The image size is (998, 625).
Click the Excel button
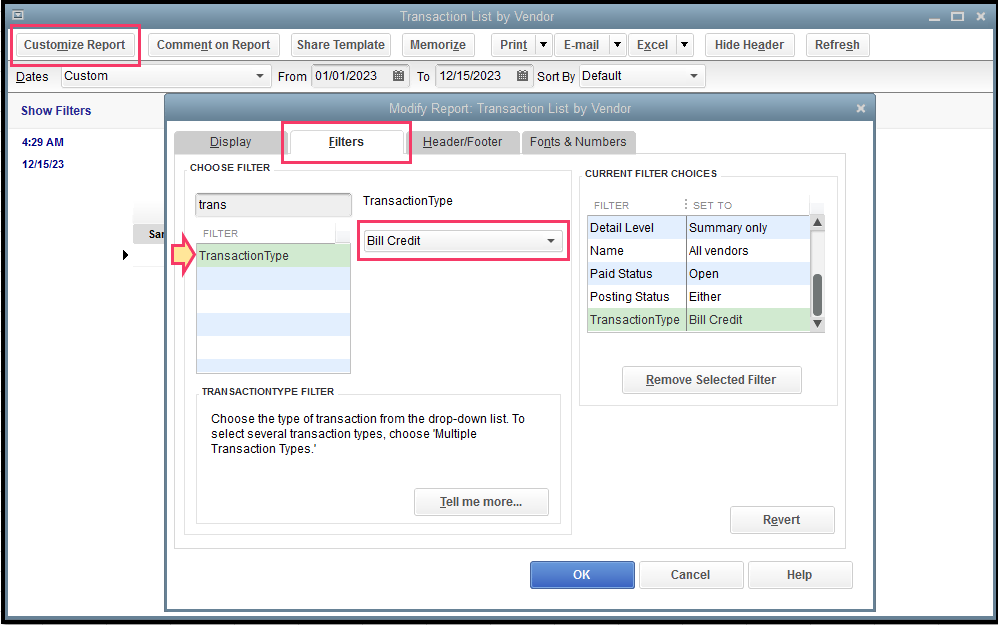[652, 45]
